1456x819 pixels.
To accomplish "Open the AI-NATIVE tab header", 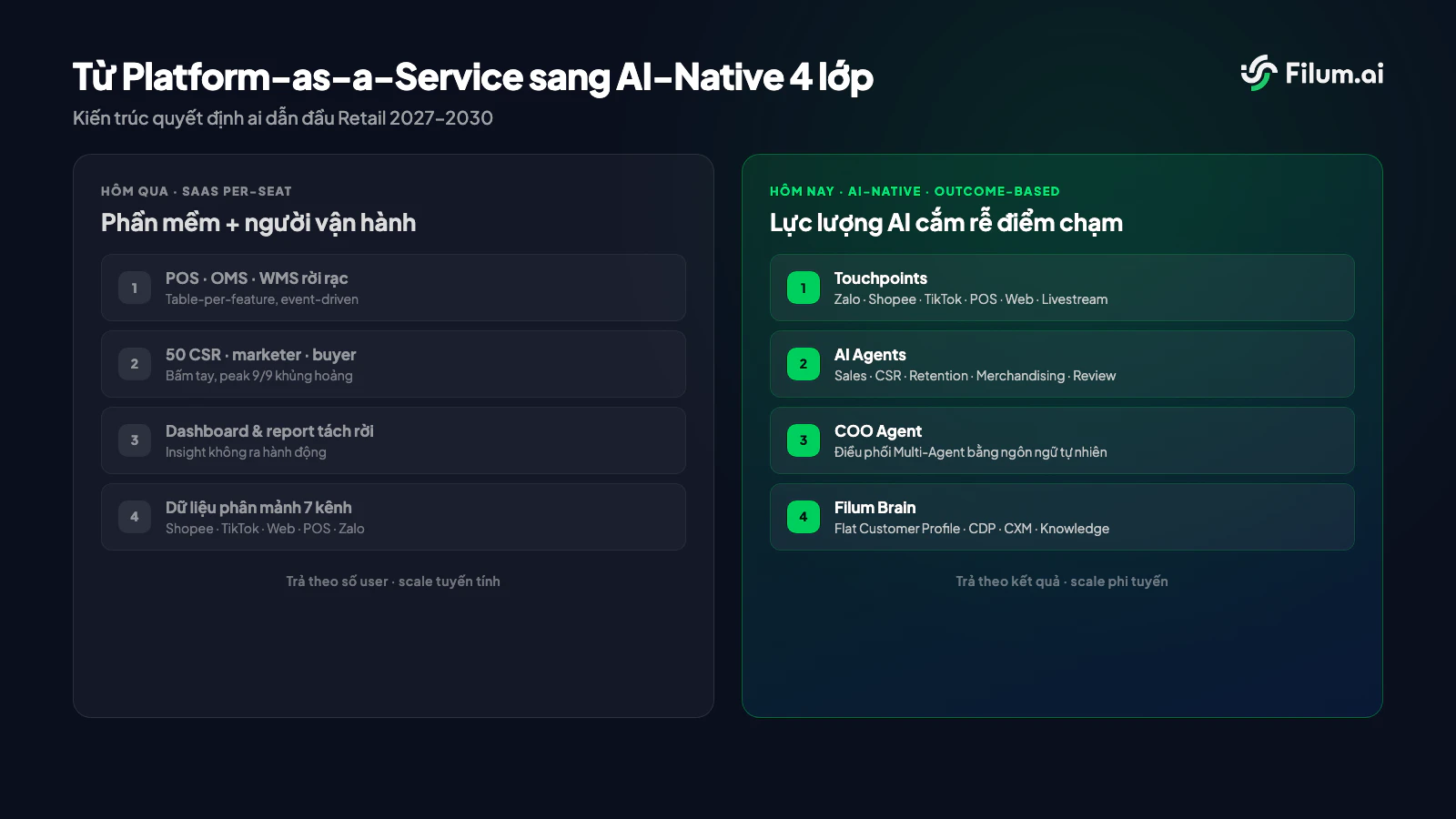I will point(884,191).
